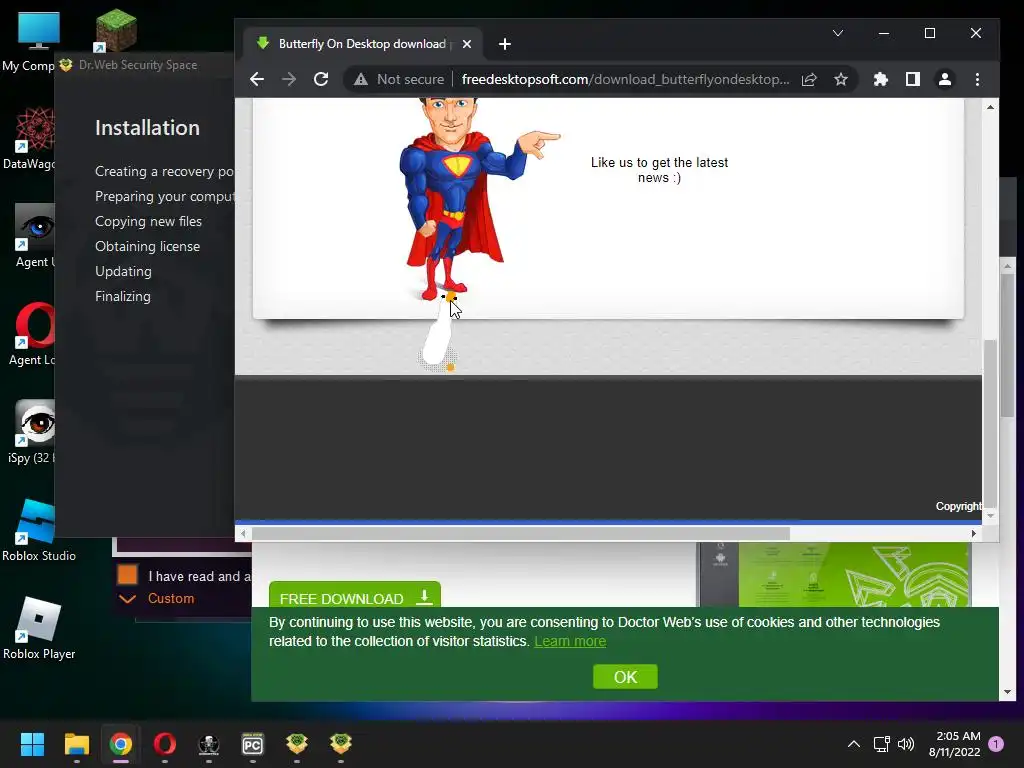This screenshot has height=768, width=1024.
Task: Select the Butterfly On Desktop download tab
Action: pos(362,44)
